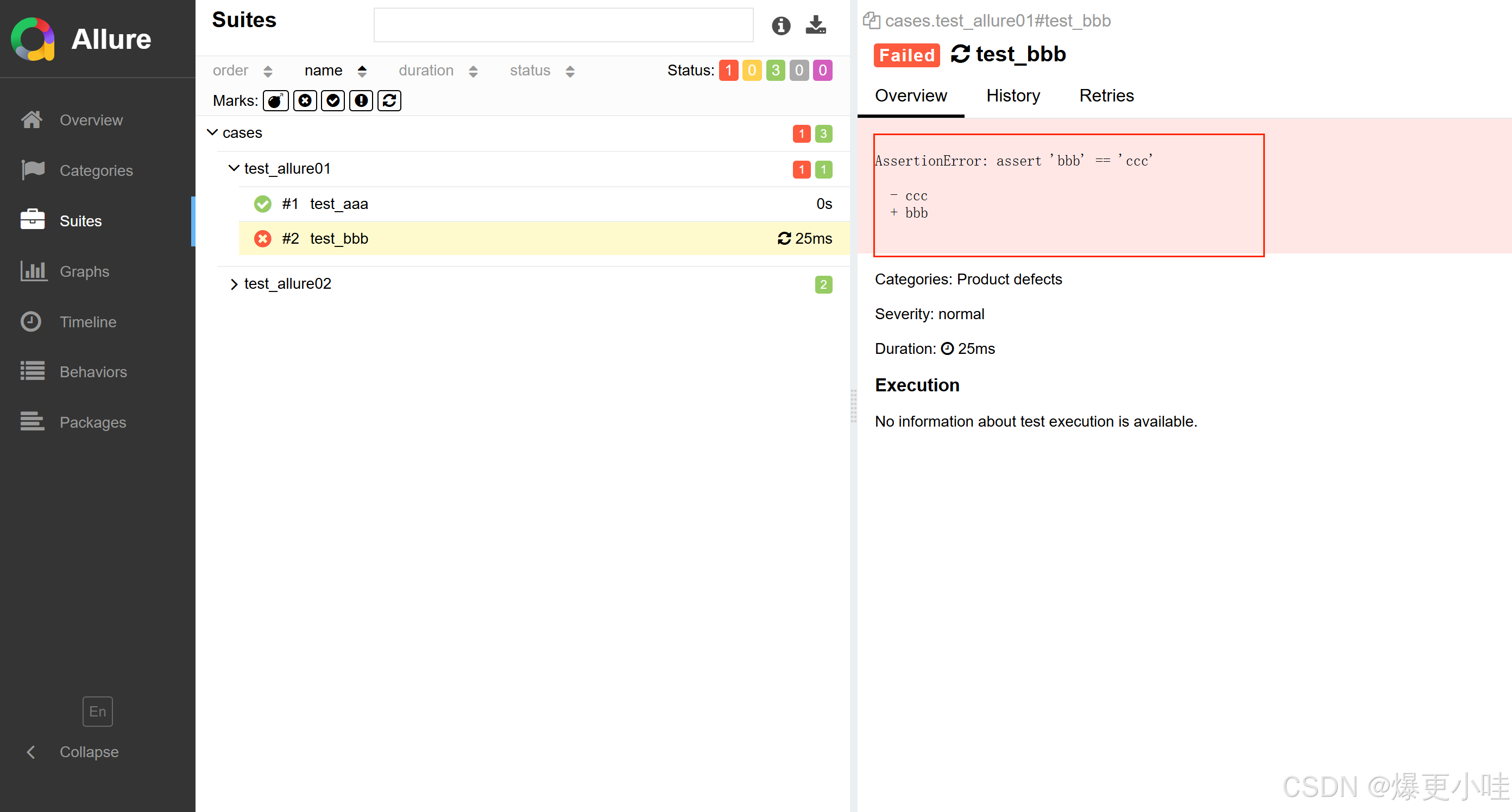
Task: Toggle the retries mark filter
Action: [389, 101]
